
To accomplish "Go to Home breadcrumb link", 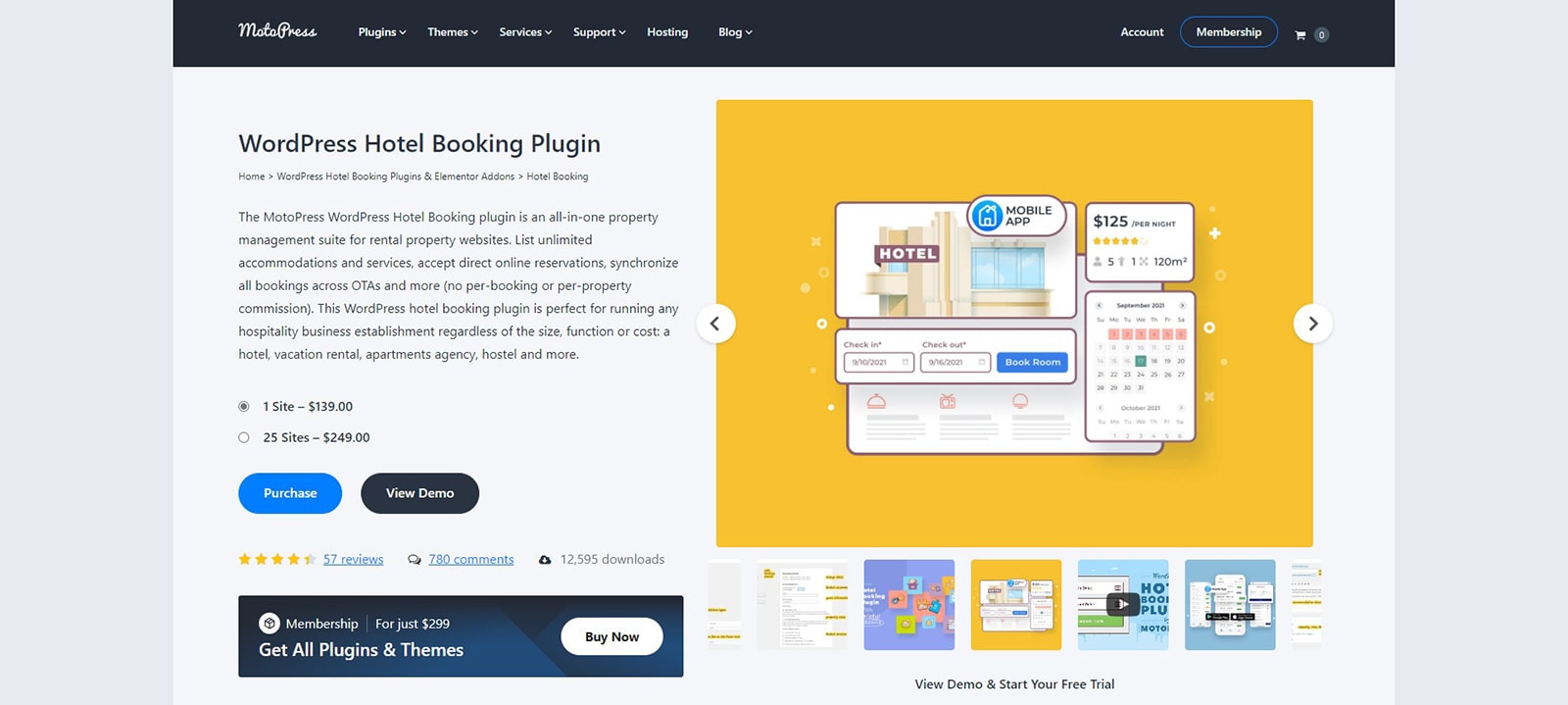I will pyautogui.click(x=252, y=176).
